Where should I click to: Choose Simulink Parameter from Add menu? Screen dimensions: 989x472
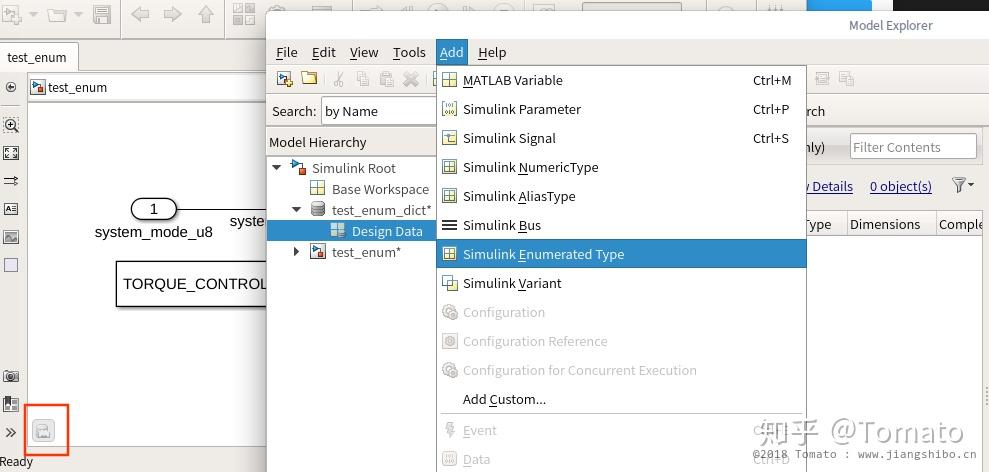point(621,109)
